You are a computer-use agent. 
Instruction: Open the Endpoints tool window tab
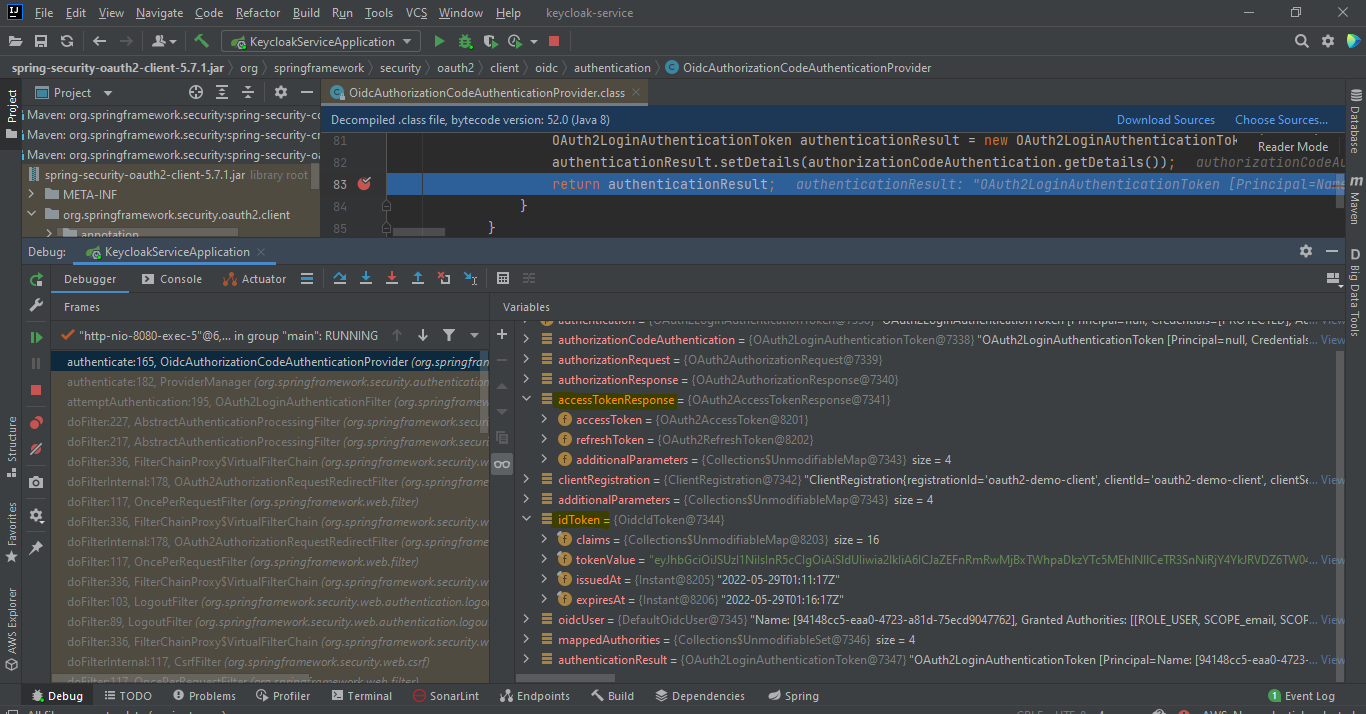[534, 696]
